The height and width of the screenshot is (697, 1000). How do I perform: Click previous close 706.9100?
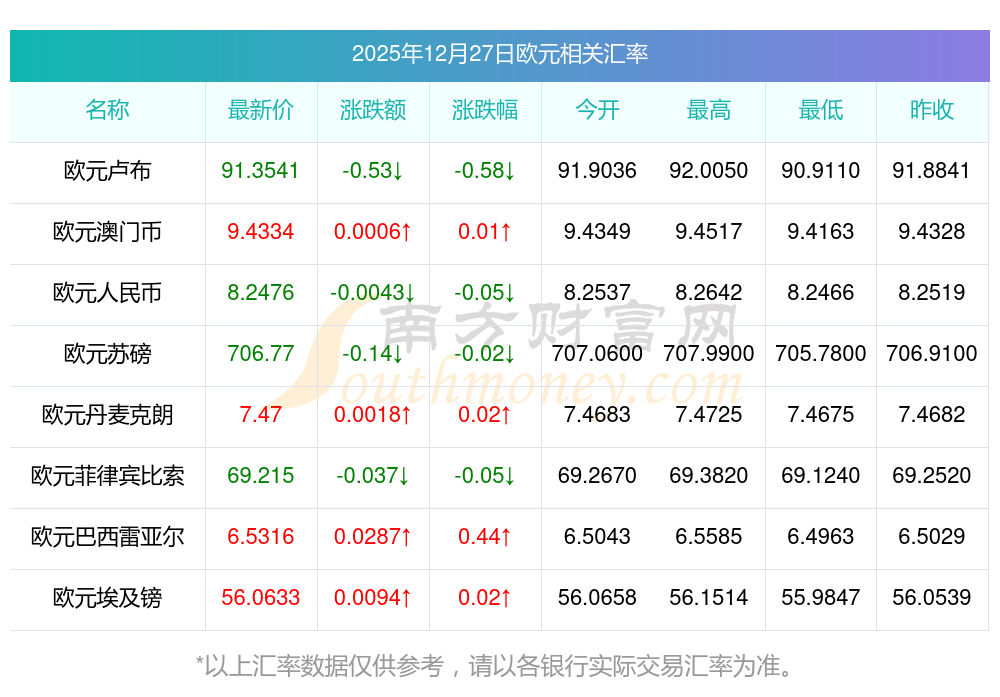[932, 353]
